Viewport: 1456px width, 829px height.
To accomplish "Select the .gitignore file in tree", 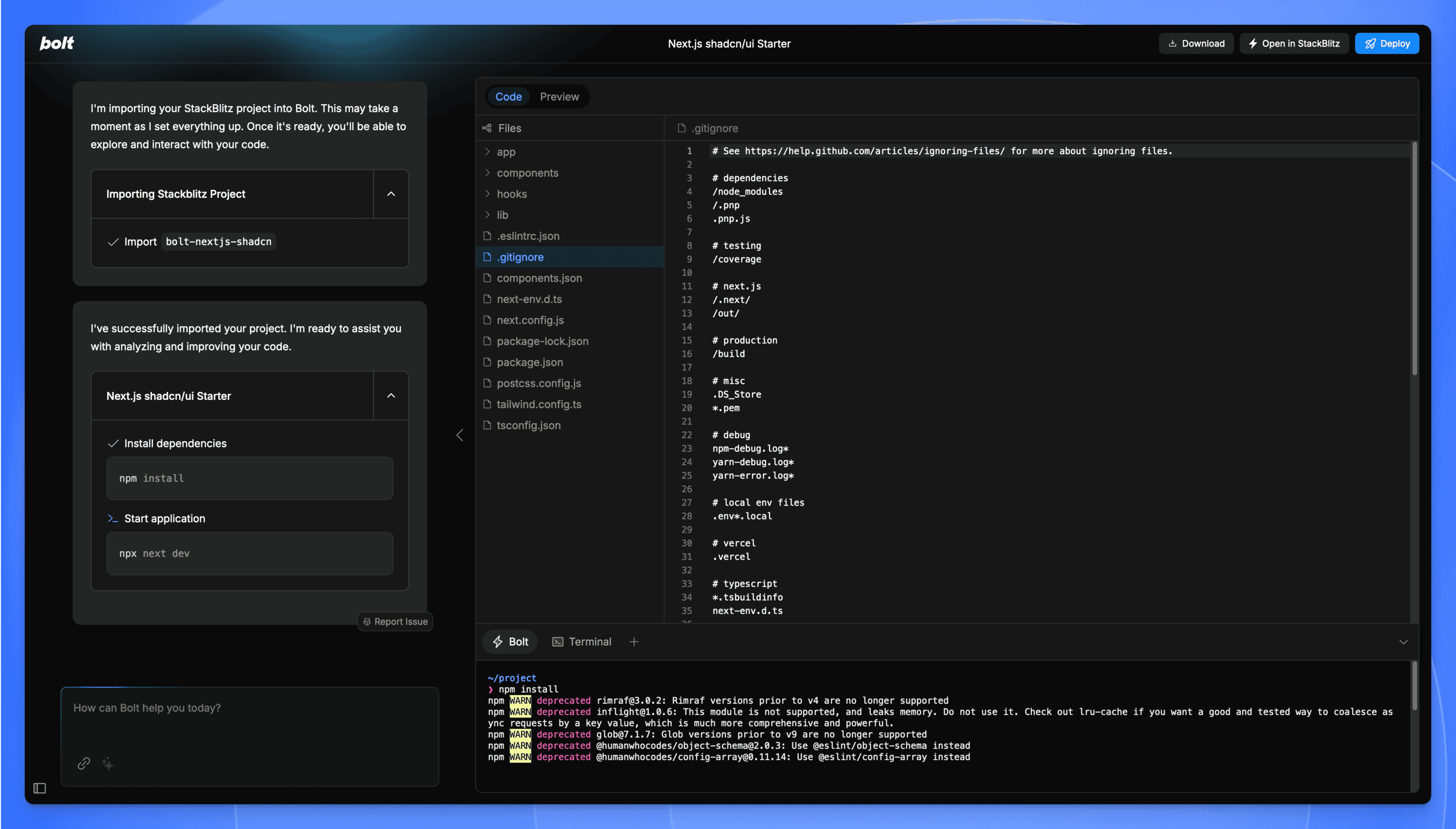I will pyautogui.click(x=569, y=257).
